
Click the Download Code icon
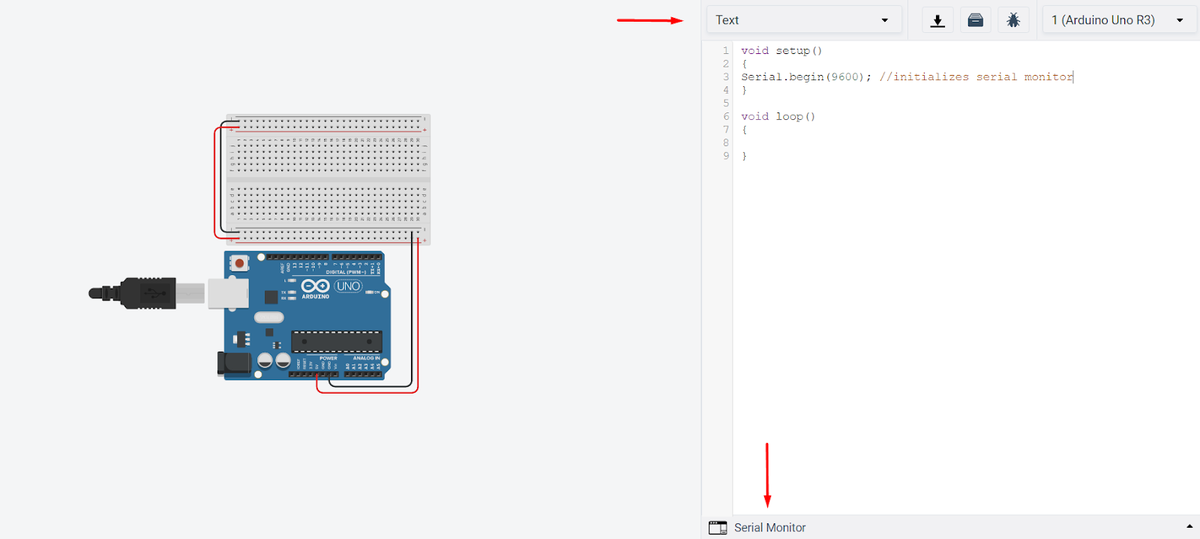tap(938, 20)
